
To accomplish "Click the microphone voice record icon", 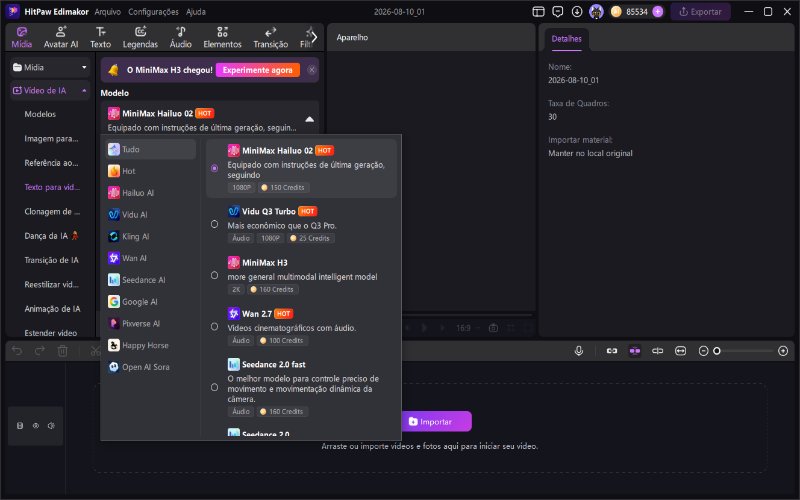I will (579, 351).
